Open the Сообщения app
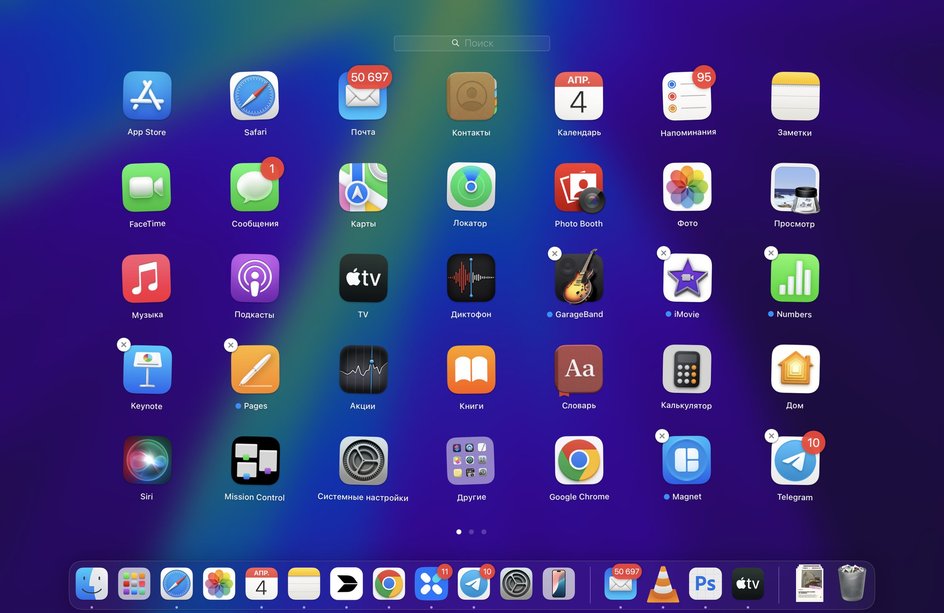This screenshot has height=613, width=944. click(x=255, y=187)
